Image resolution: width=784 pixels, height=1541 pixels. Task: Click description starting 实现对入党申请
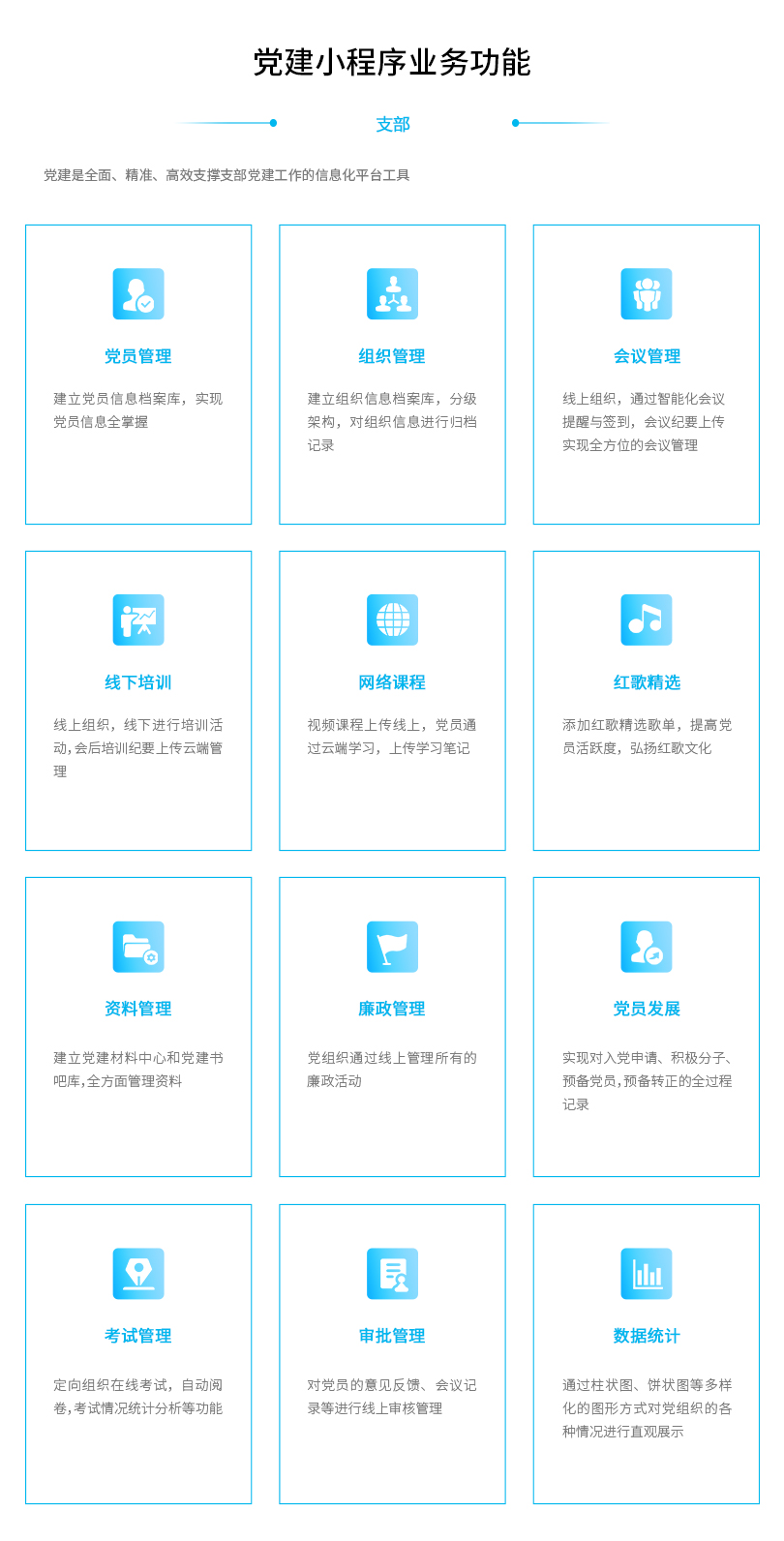pos(647,1081)
